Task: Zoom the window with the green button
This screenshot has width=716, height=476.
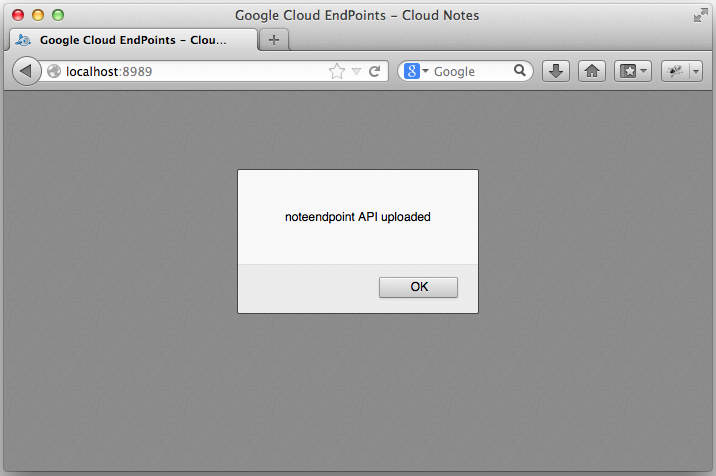Action: click(58, 15)
